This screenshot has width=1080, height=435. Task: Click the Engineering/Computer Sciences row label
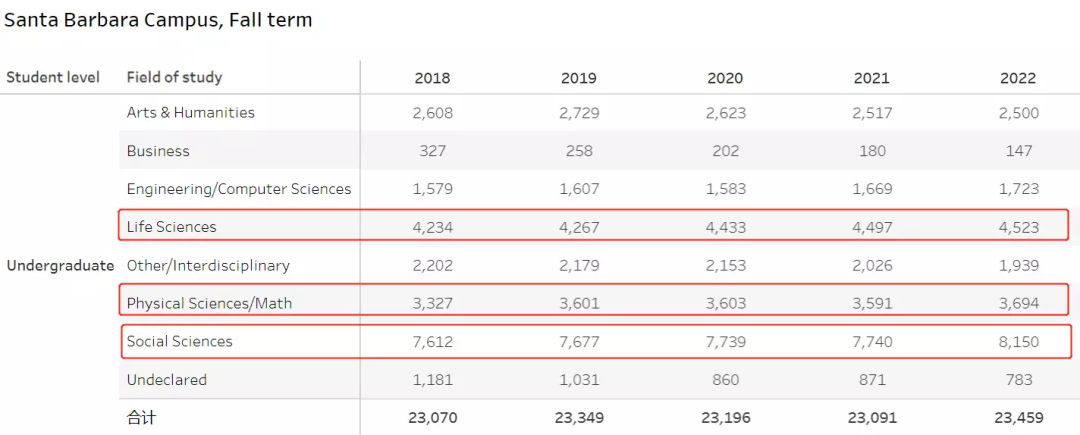click(x=239, y=189)
